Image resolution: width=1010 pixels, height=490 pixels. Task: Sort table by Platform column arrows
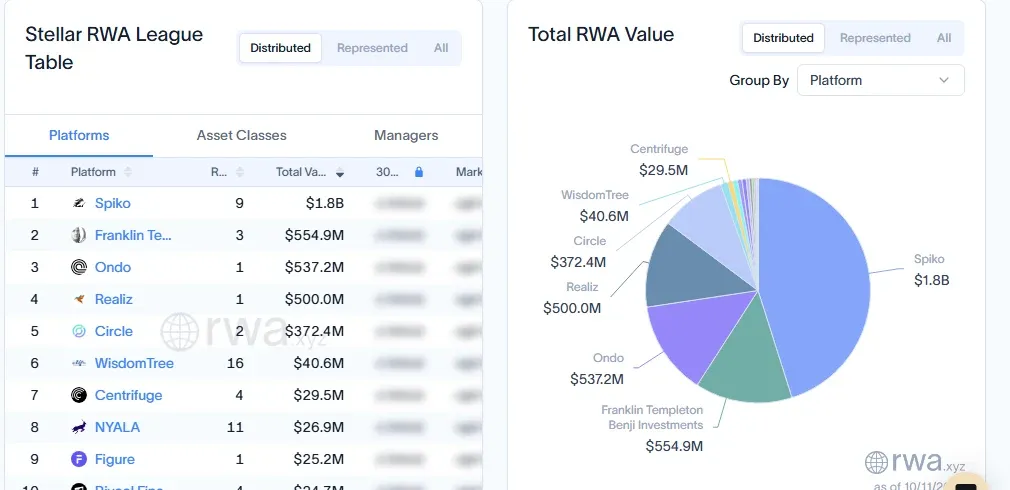[x=128, y=172]
